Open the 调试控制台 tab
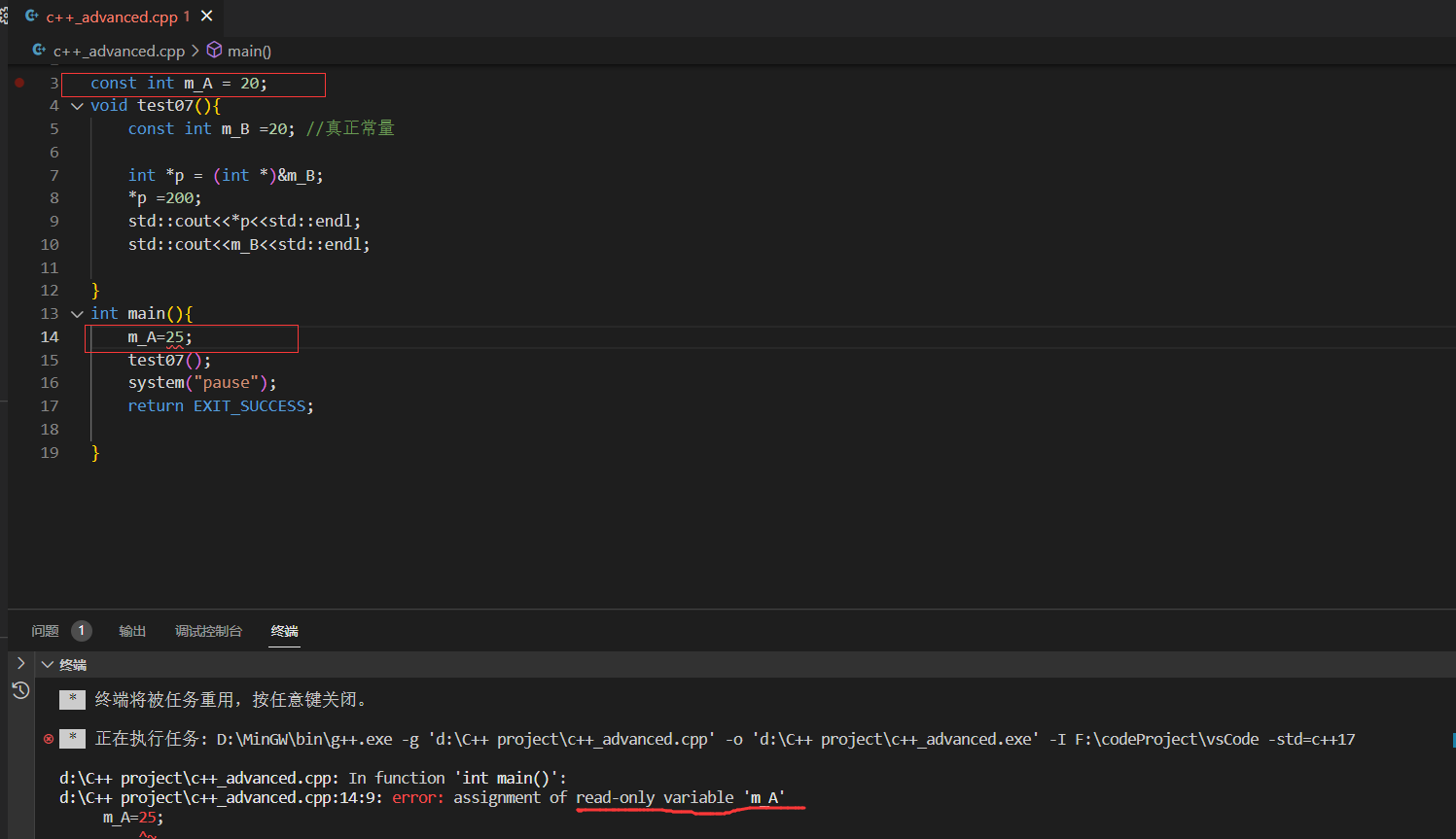This screenshot has width=1456, height=839. coord(208,631)
